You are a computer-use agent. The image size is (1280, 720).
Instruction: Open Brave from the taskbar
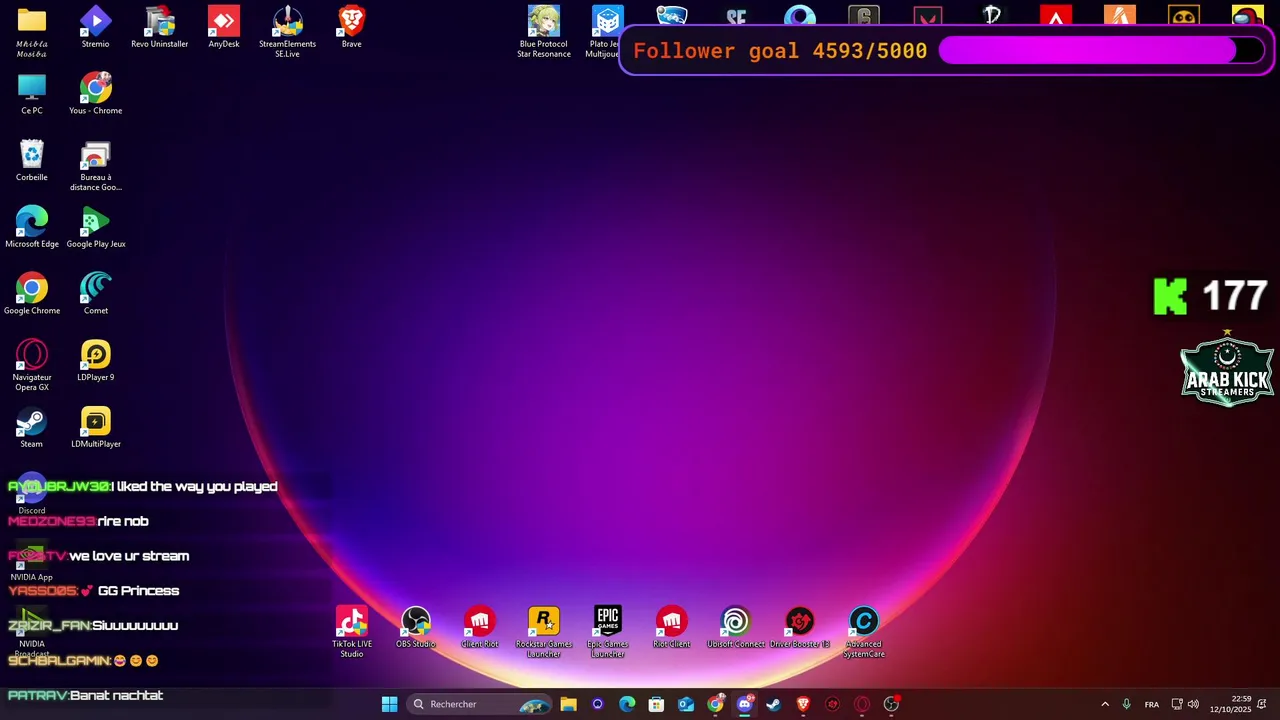[803, 704]
